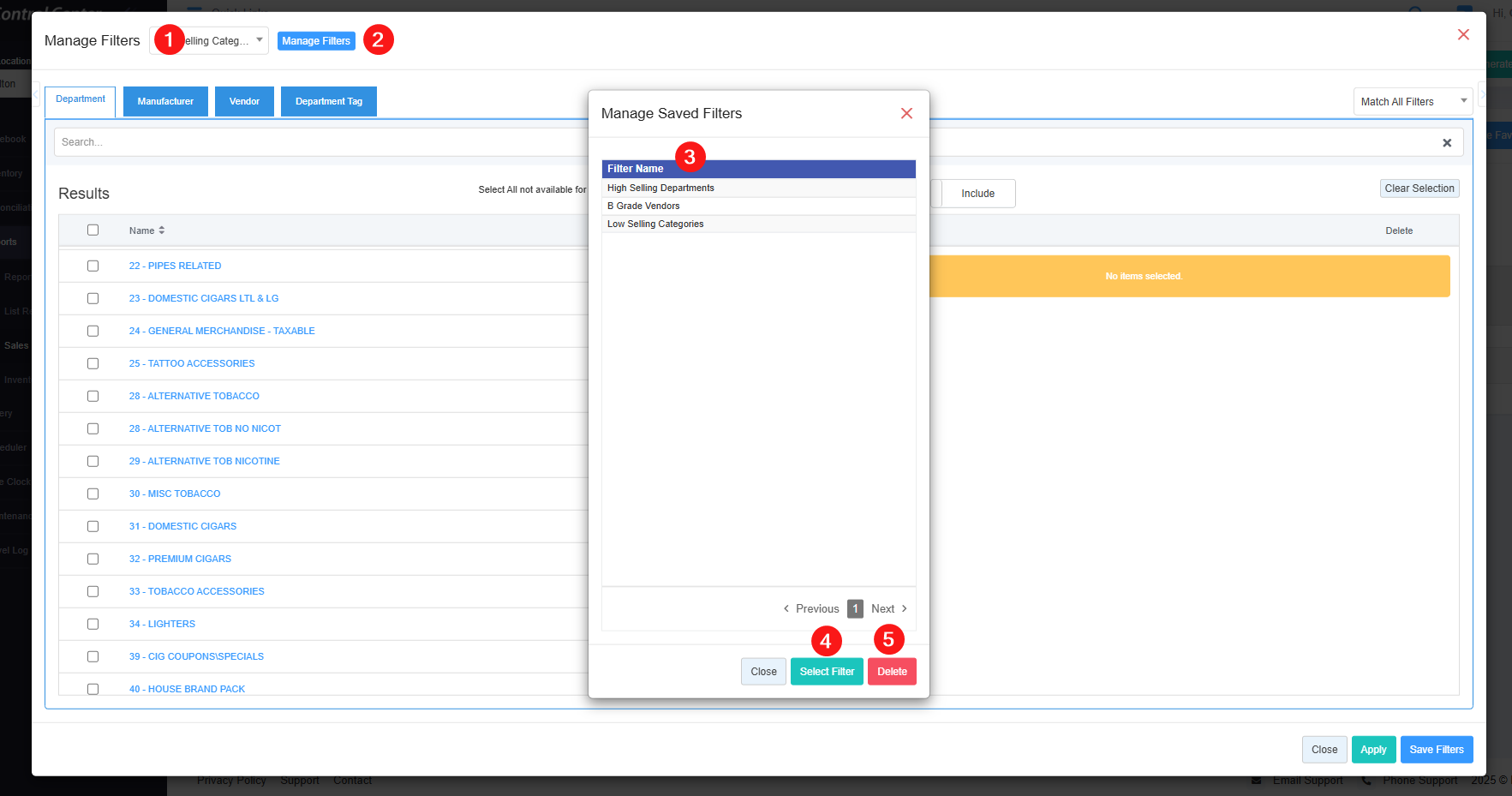Switch to the Vendor tab
The width and height of the screenshot is (1512, 796).
click(x=244, y=102)
